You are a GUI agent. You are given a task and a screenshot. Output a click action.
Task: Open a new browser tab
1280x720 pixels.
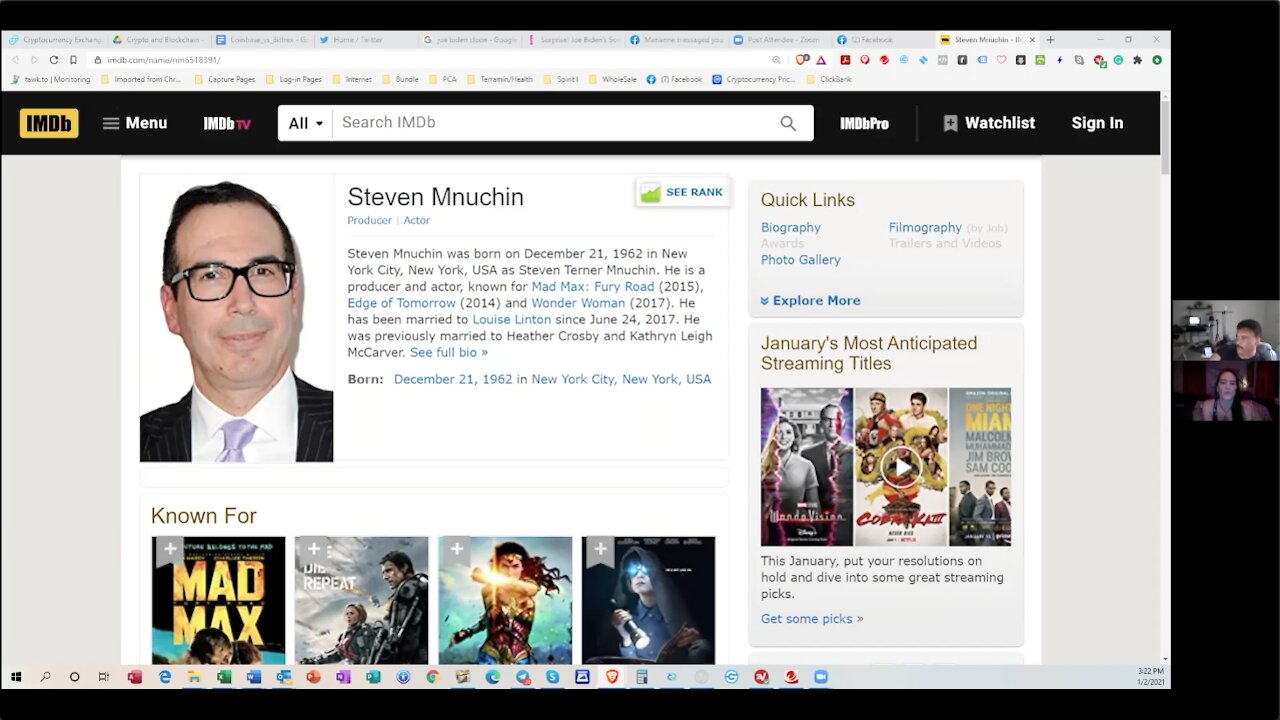pos(1050,40)
